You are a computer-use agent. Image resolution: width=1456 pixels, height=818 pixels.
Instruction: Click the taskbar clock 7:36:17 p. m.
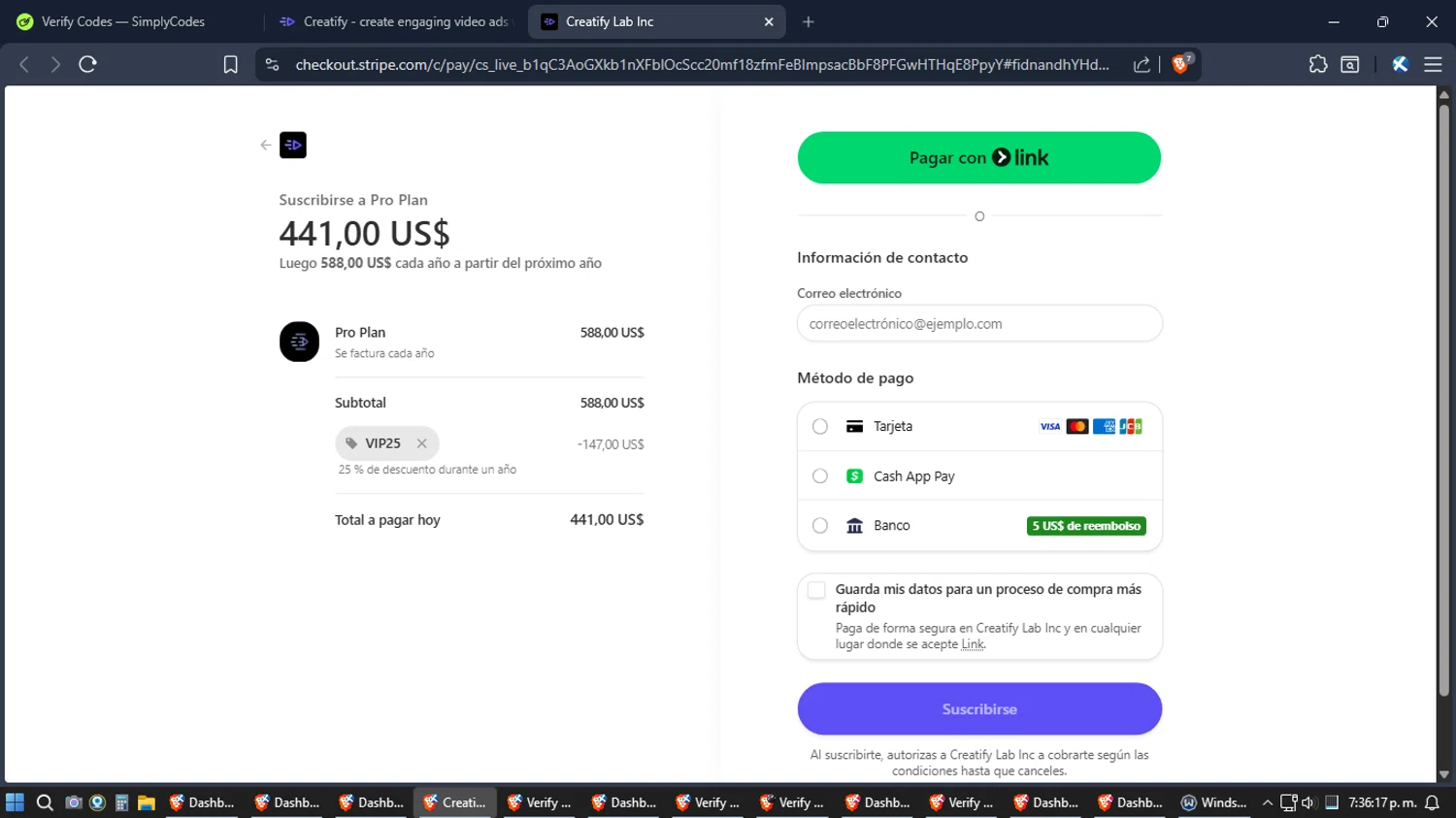point(1382,802)
